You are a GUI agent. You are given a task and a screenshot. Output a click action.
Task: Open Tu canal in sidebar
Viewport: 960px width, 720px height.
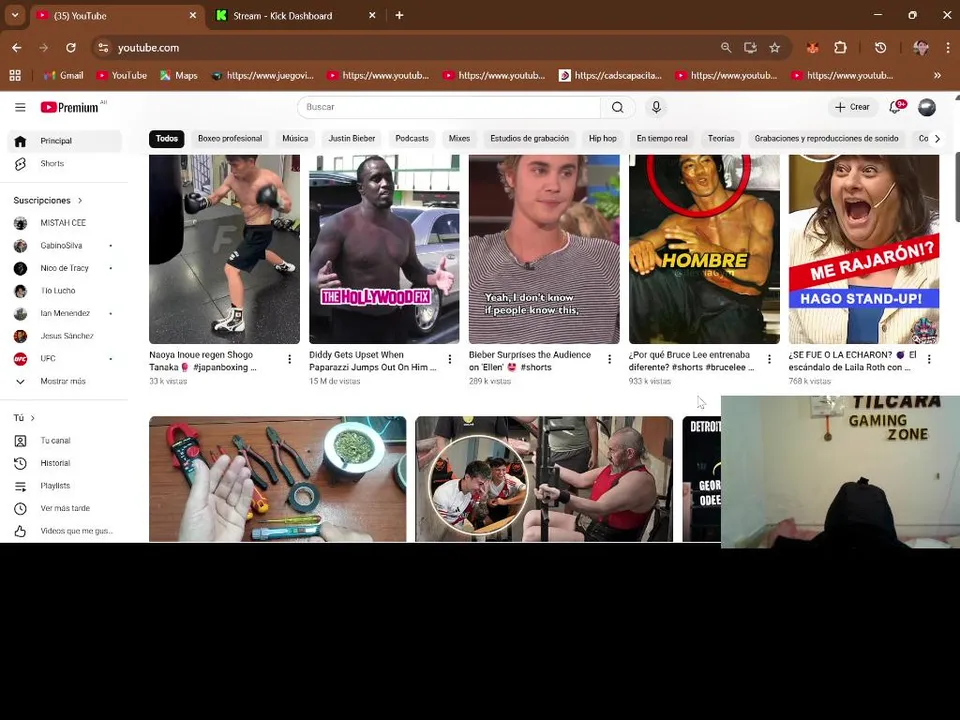(64, 441)
